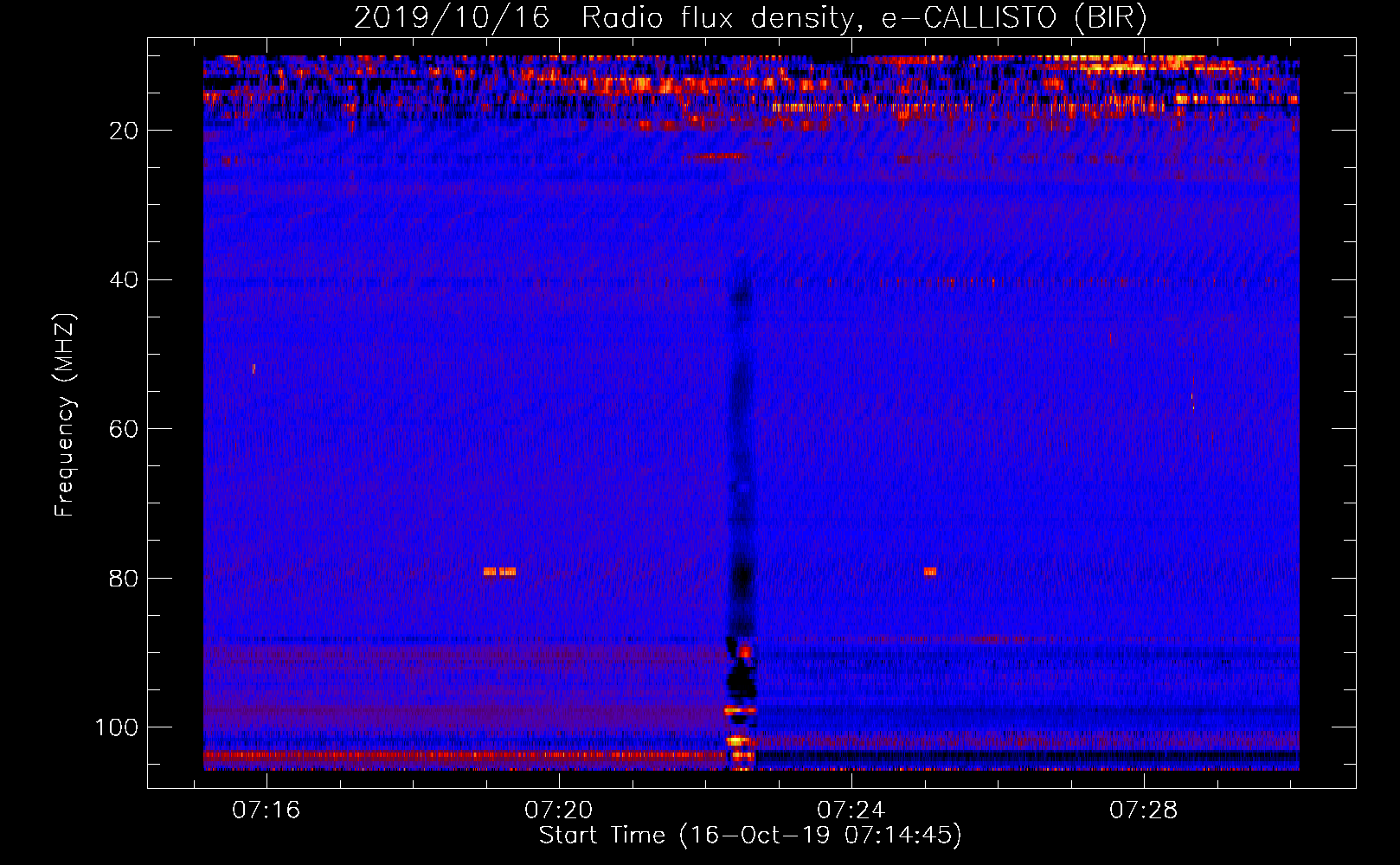Click the 60 MHz frequency tick label

[125, 429]
